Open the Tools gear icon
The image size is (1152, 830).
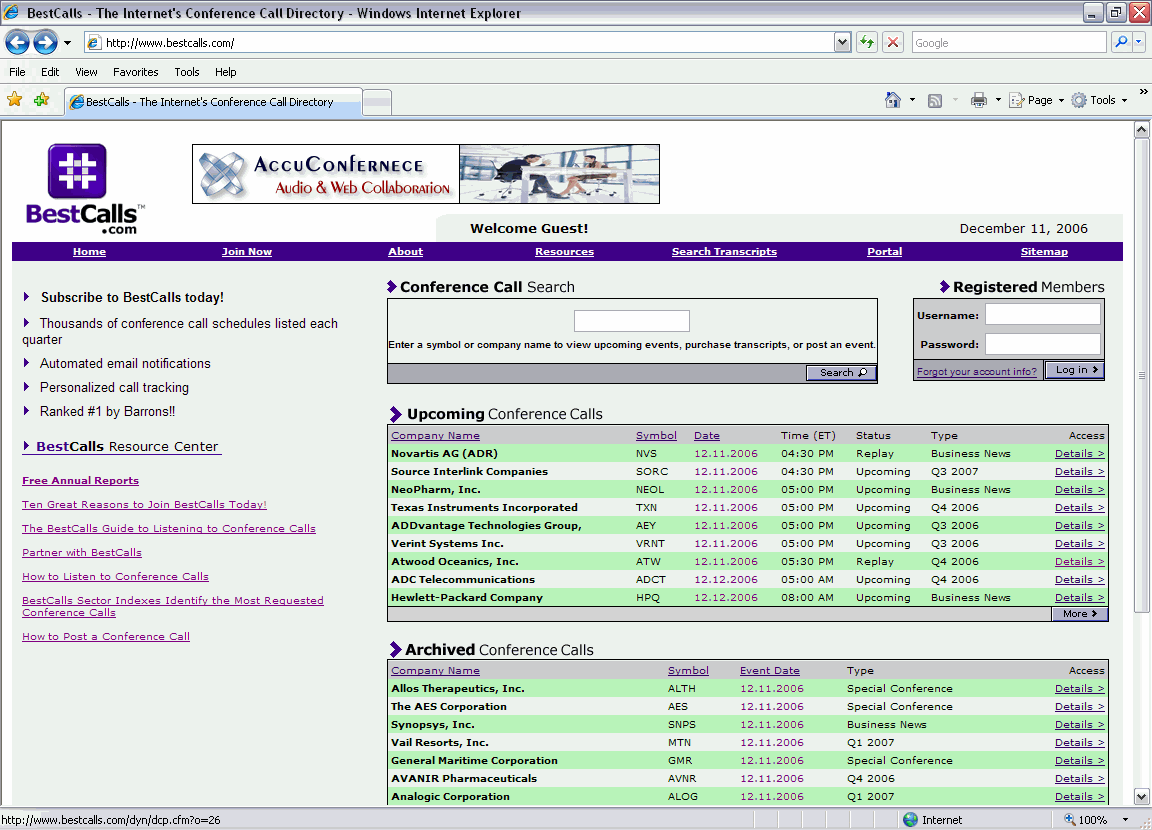click(x=1100, y=100)
